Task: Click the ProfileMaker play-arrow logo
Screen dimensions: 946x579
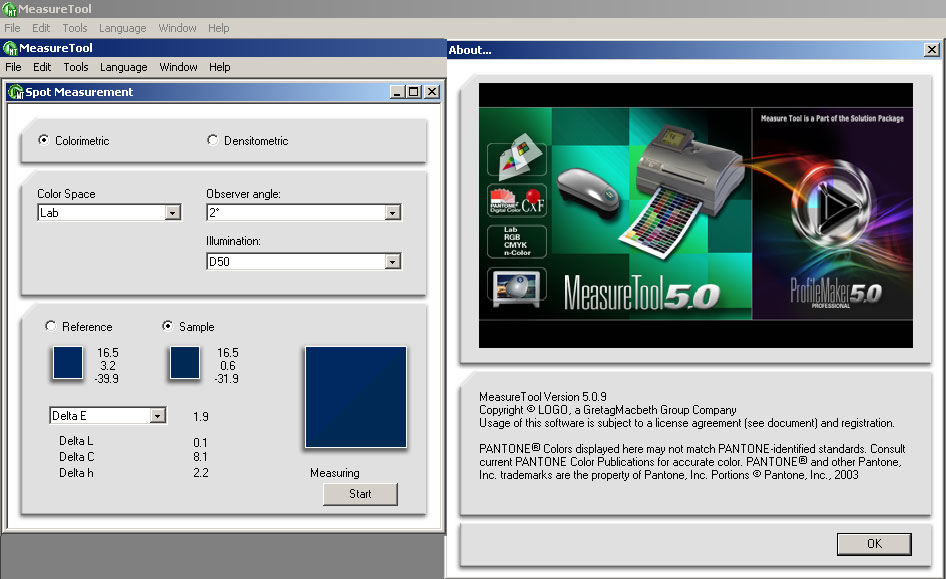Action: point(833,206)
